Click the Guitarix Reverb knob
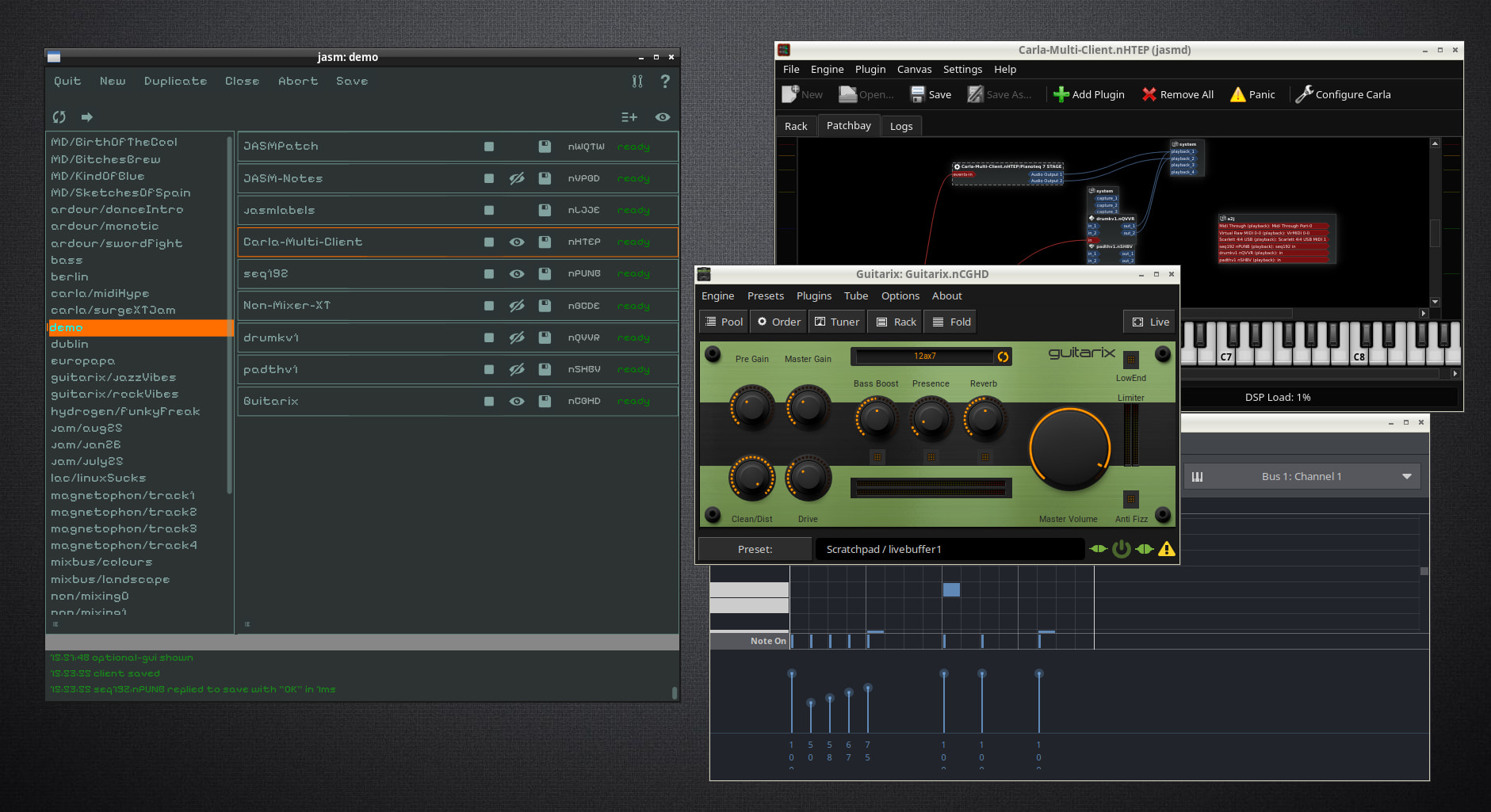1491x812 pixels. [984, 418]
